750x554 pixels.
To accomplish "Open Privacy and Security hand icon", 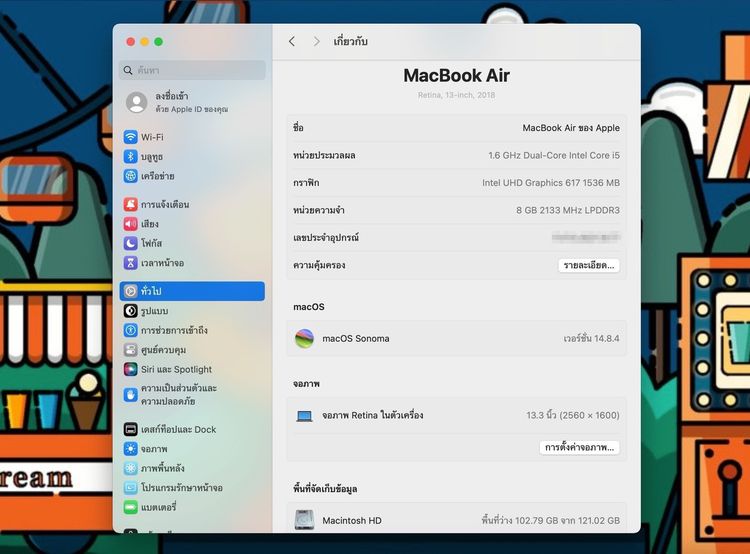I will click(131, 395).
